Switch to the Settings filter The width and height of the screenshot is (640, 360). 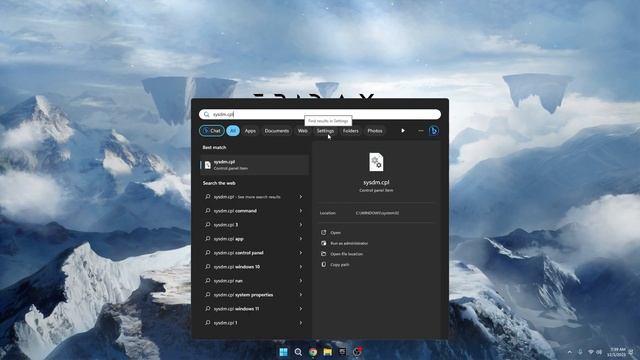pos(325,131)
